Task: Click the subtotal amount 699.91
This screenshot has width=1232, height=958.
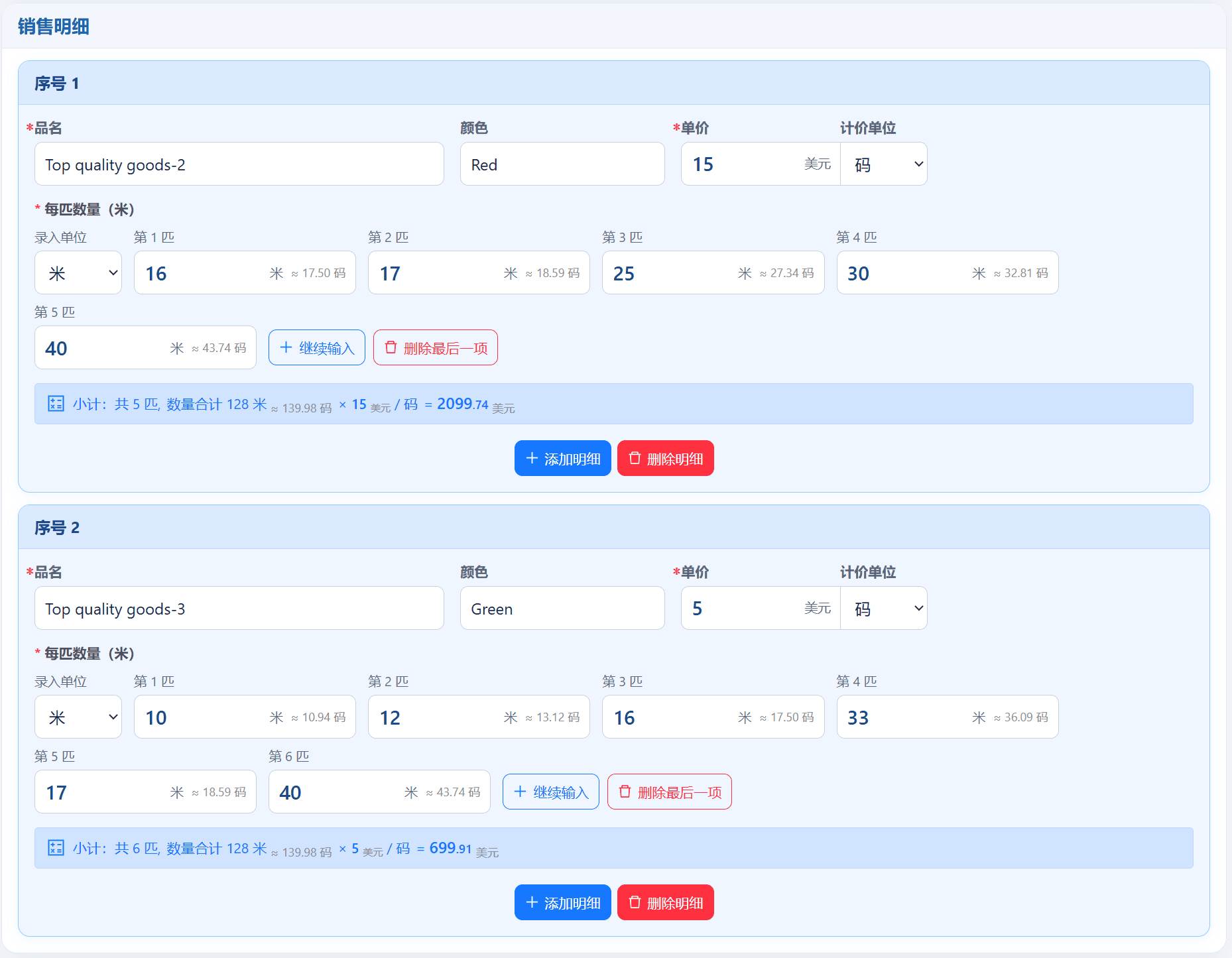Action: coord(450,848)
